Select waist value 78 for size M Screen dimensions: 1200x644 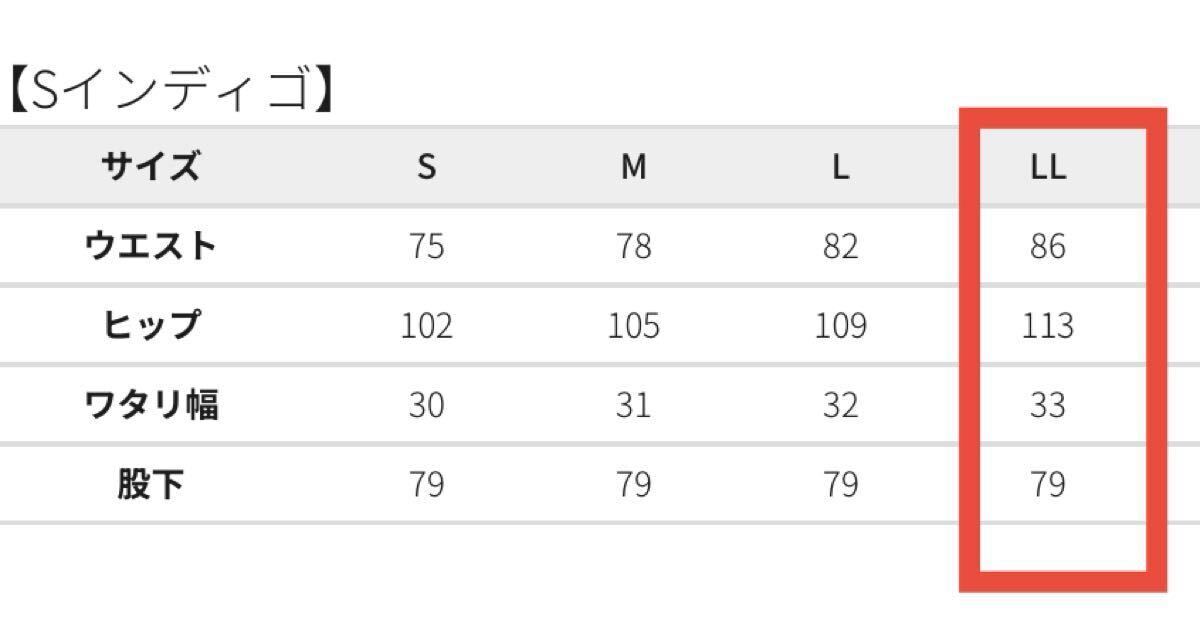click(633, 246)
